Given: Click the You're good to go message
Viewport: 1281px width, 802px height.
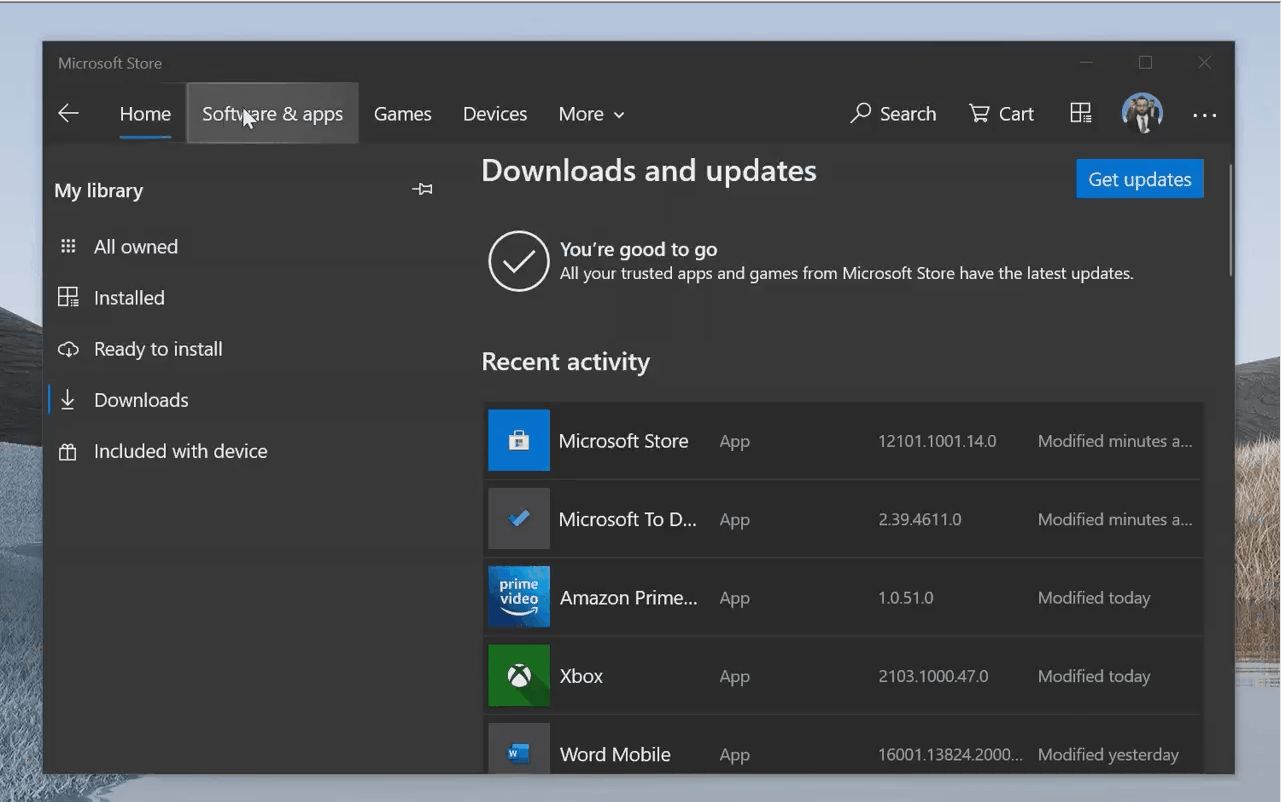Looking at the screenshot, I should click(x=638, y=249).
